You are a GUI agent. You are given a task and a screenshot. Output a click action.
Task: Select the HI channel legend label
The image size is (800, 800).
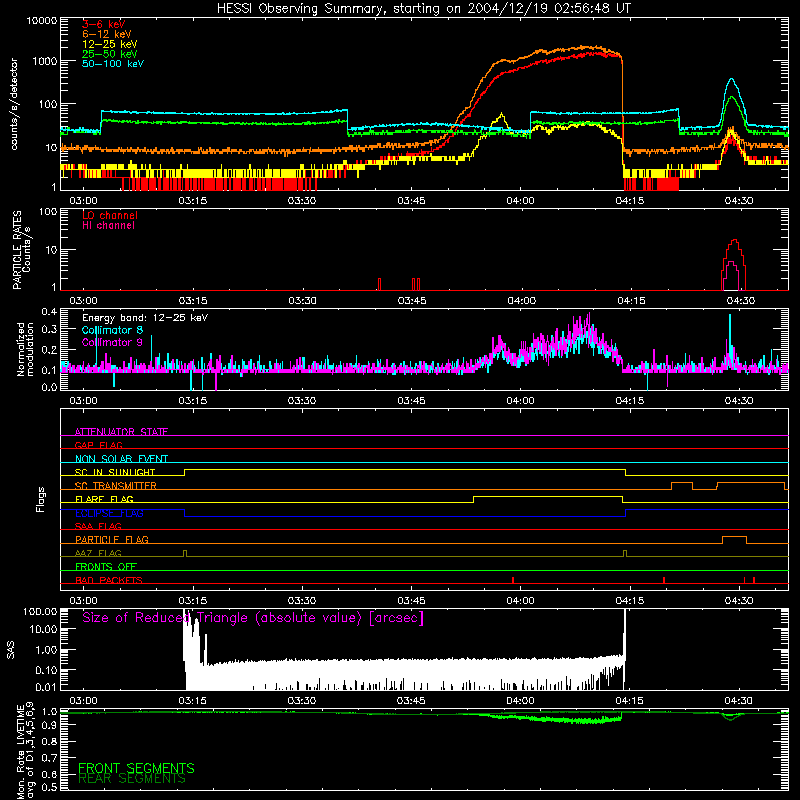[x=108, y=226]
